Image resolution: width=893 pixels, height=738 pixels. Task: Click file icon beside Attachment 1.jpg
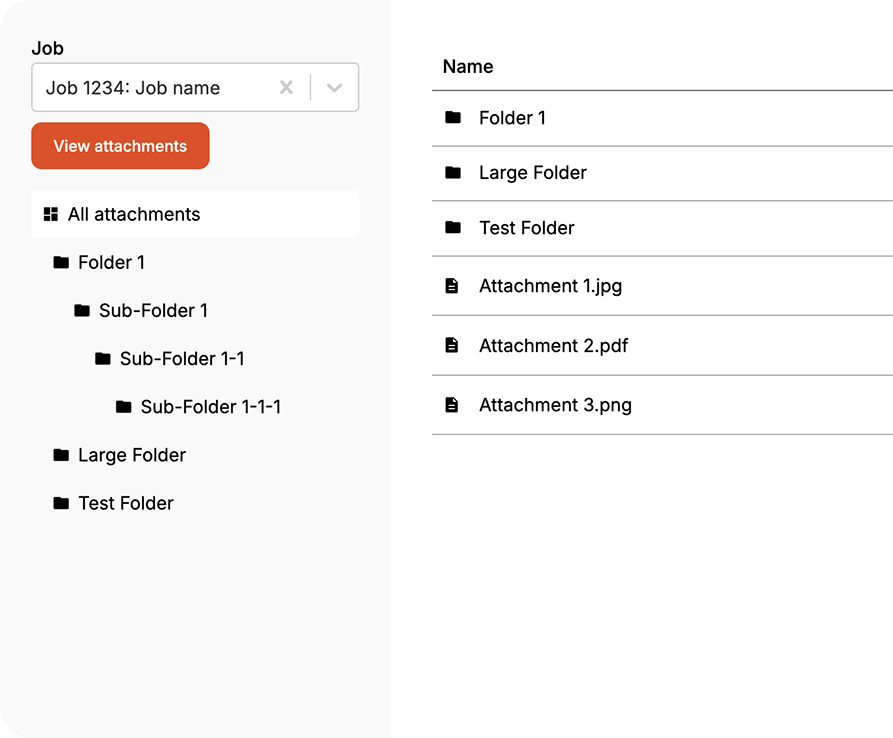click(x=452, y=286)
